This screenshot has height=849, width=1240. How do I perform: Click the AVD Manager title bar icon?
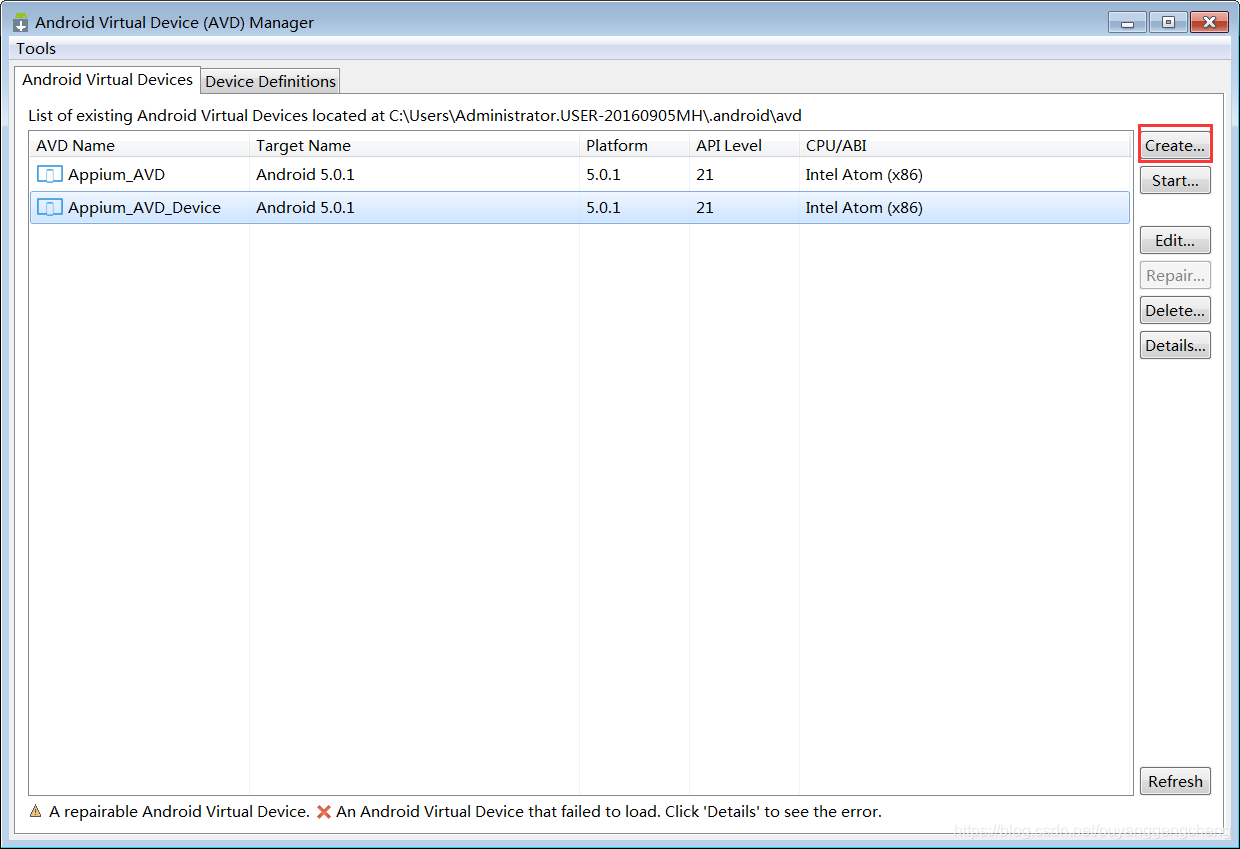20,22
